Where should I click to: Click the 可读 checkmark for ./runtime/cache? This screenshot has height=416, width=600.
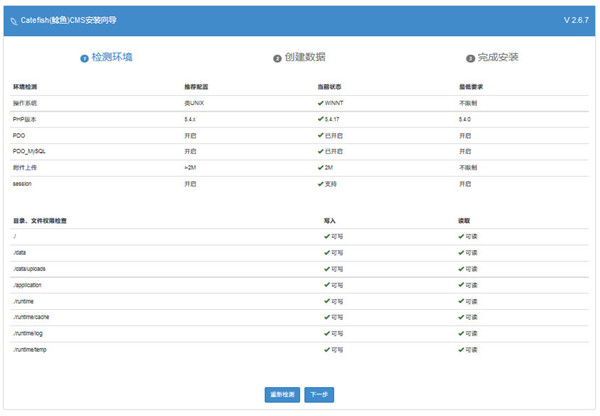pos(462,317)
